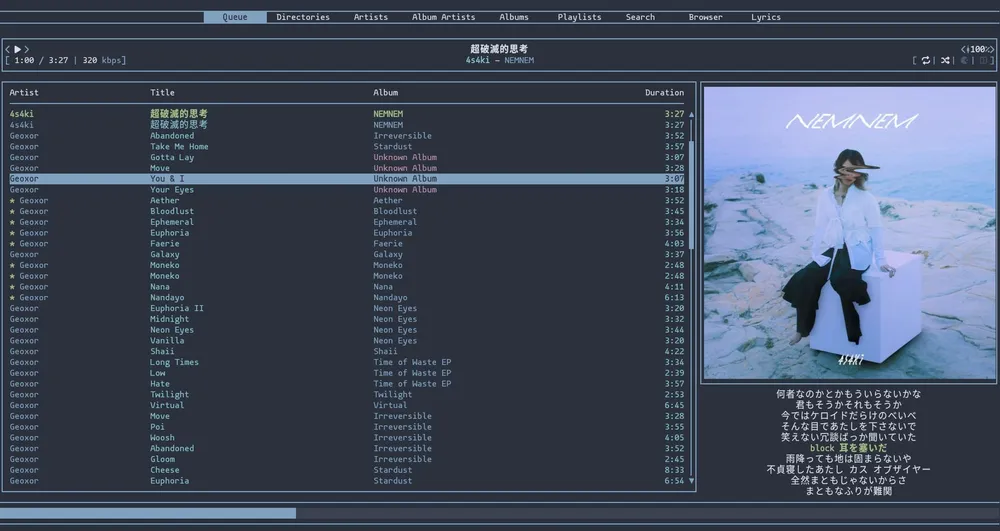Select the track Your Eyes
The width and height of the screenshot is (1000, 531).
pos(172,190)
